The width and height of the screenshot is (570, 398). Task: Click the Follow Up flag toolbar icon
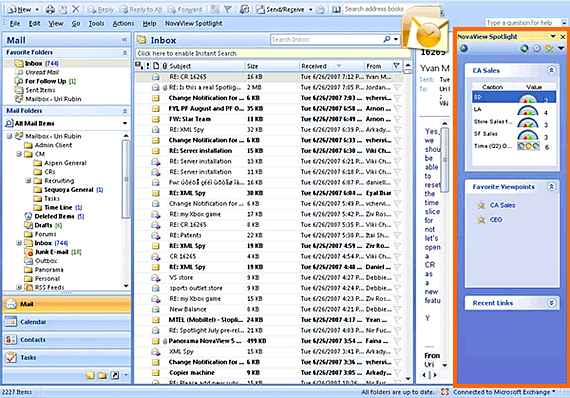pyautogui.click(x=228, y=9)
